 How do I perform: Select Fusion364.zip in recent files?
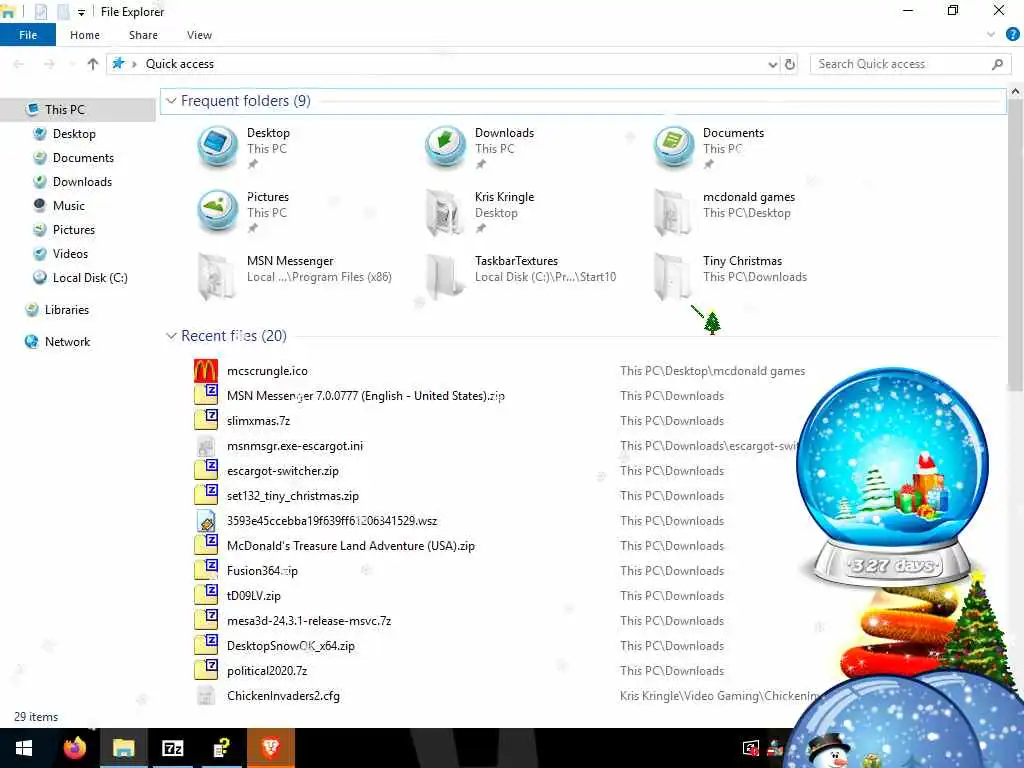262,571
